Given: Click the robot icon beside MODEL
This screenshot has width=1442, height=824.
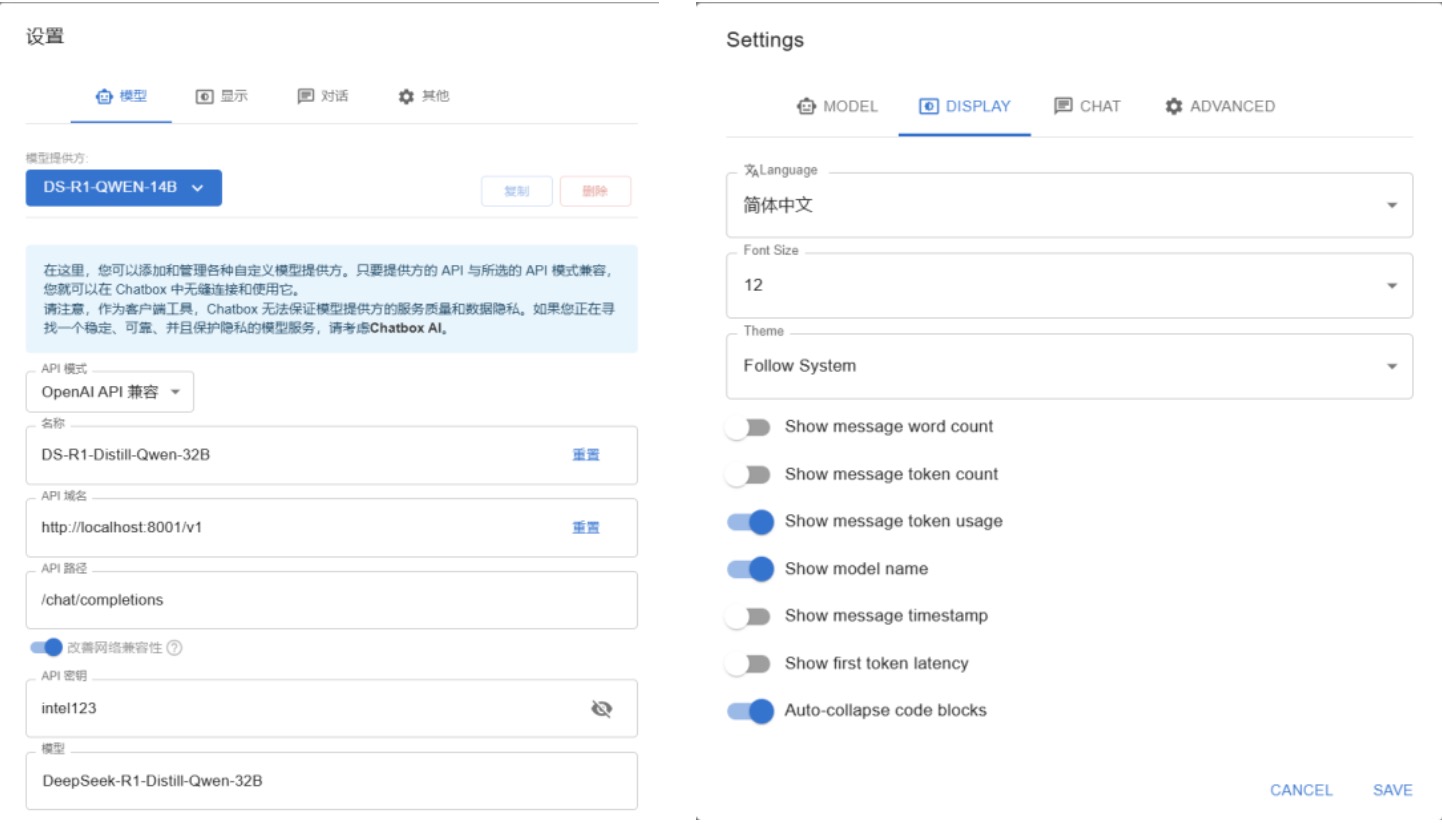Looking at the screenshot, I should 807,106.
